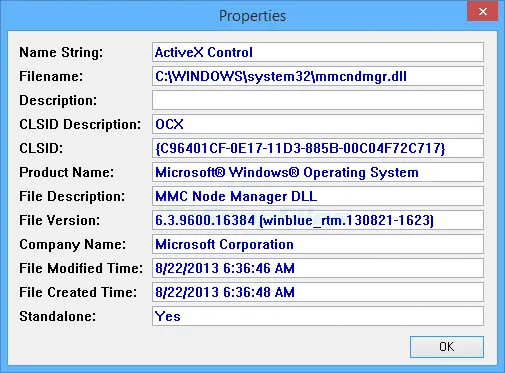The image size is (505, 373).
Task: Click File Created Time field 6:36:48 AM
Action: [x=318, y=292]
